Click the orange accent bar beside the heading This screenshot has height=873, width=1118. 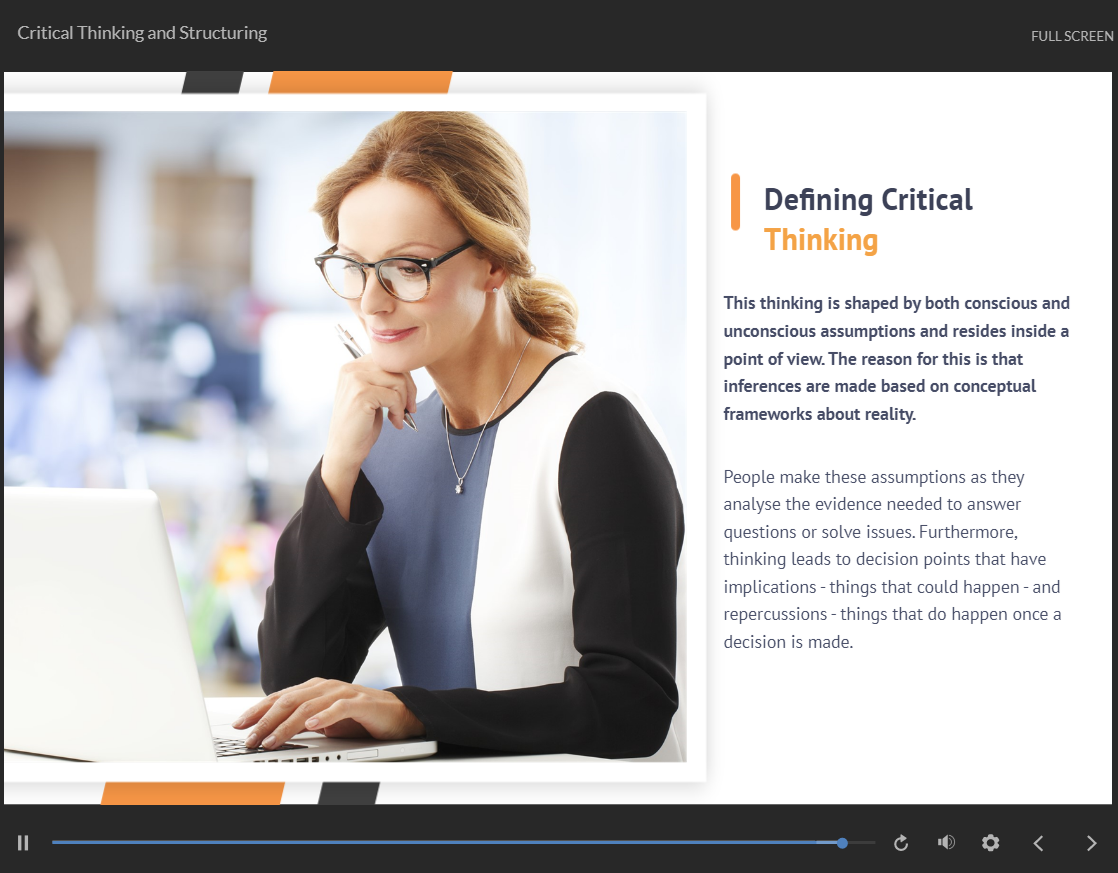735,202
